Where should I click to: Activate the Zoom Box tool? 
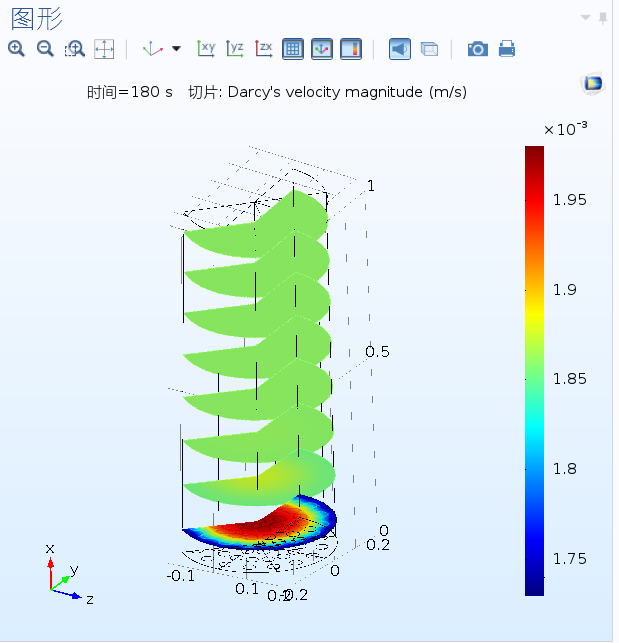coord(75,49)
